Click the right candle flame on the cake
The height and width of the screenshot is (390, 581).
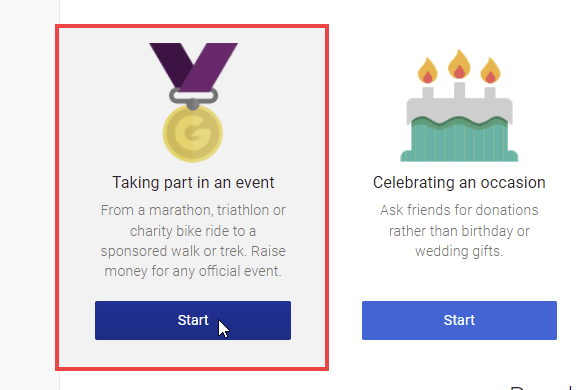(491, 70)
